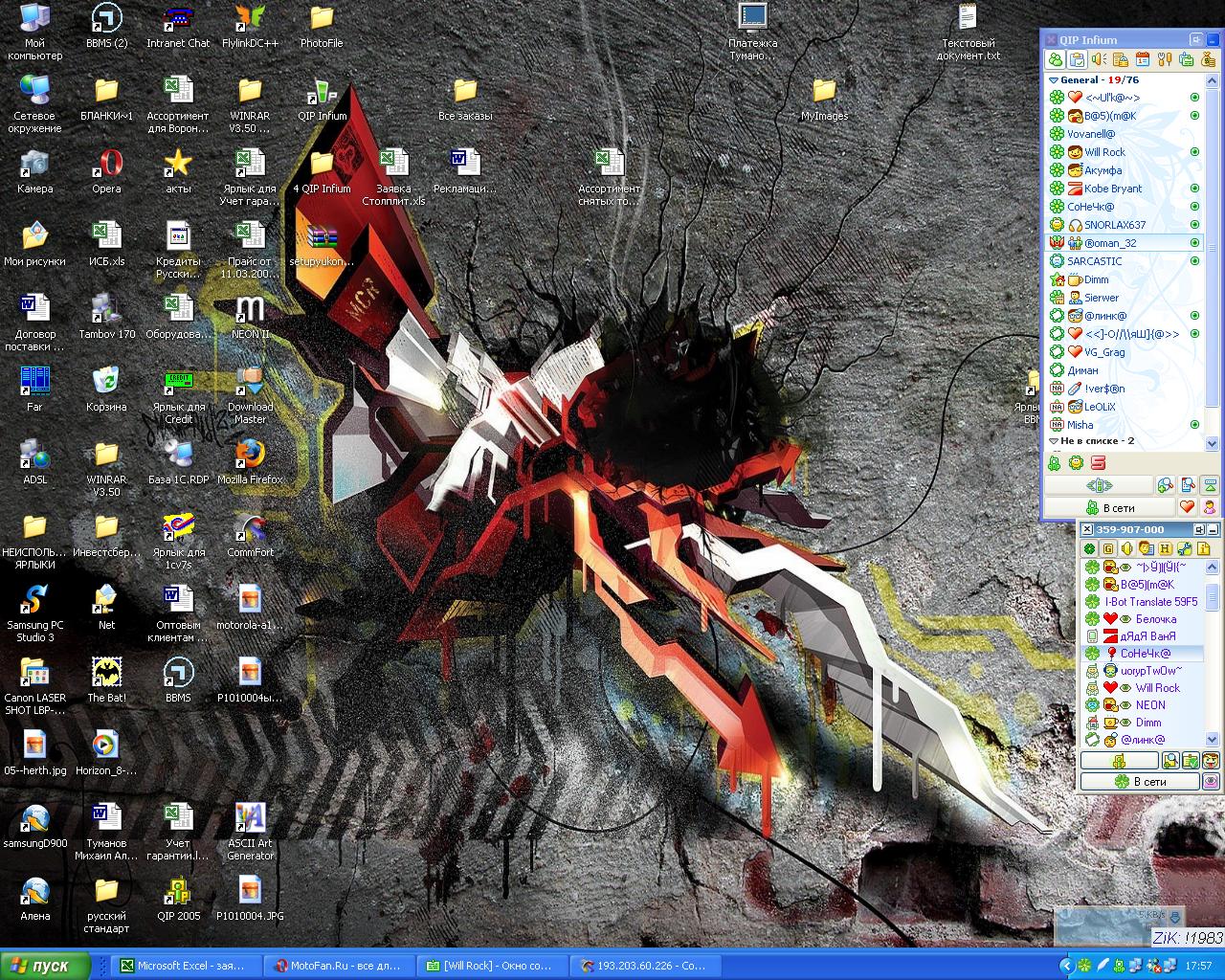The height and width of the screenshot is (980, 1225).
Task: Open the 'пуск' Start button
Action: coord(45,966)
